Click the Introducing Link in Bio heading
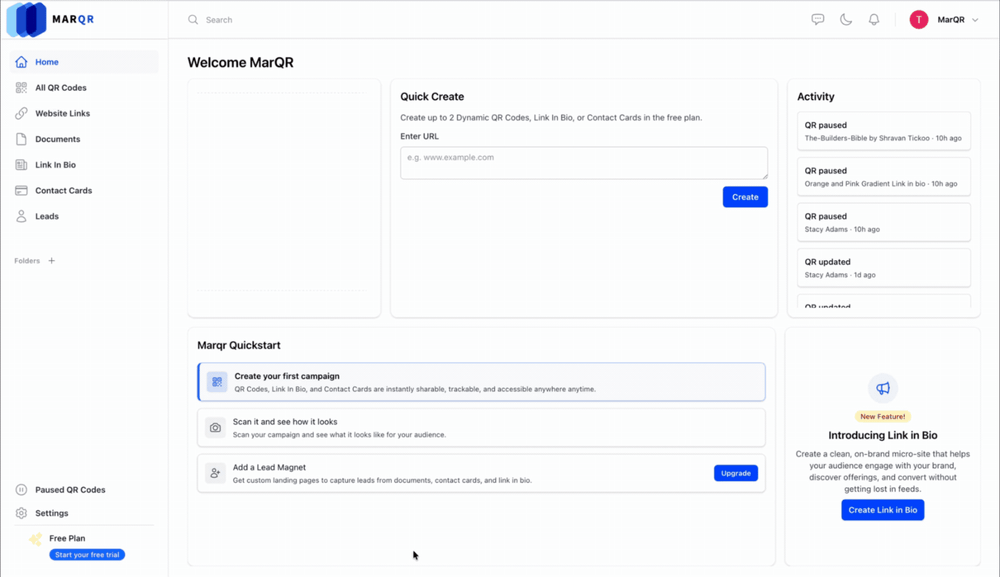 [883, 435]
